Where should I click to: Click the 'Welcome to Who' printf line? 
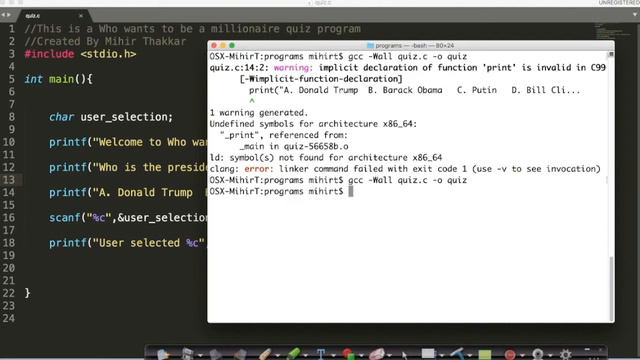click(128, 142)
